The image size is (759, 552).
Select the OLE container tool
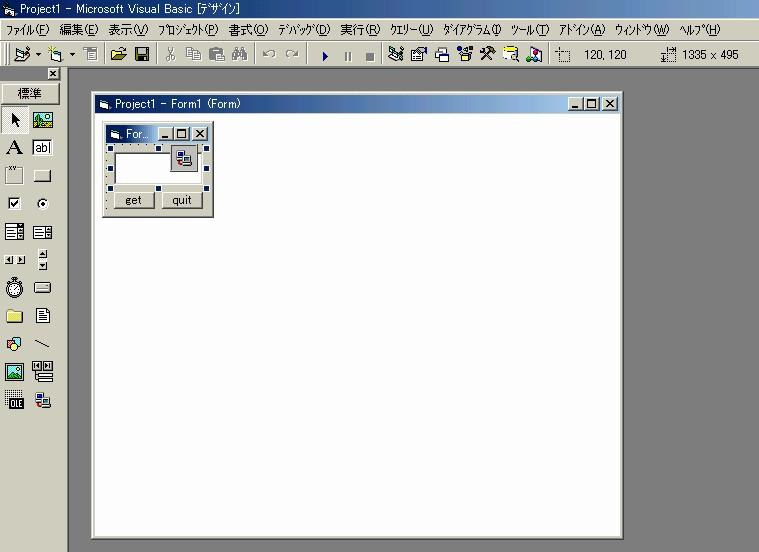click(15, 400)
